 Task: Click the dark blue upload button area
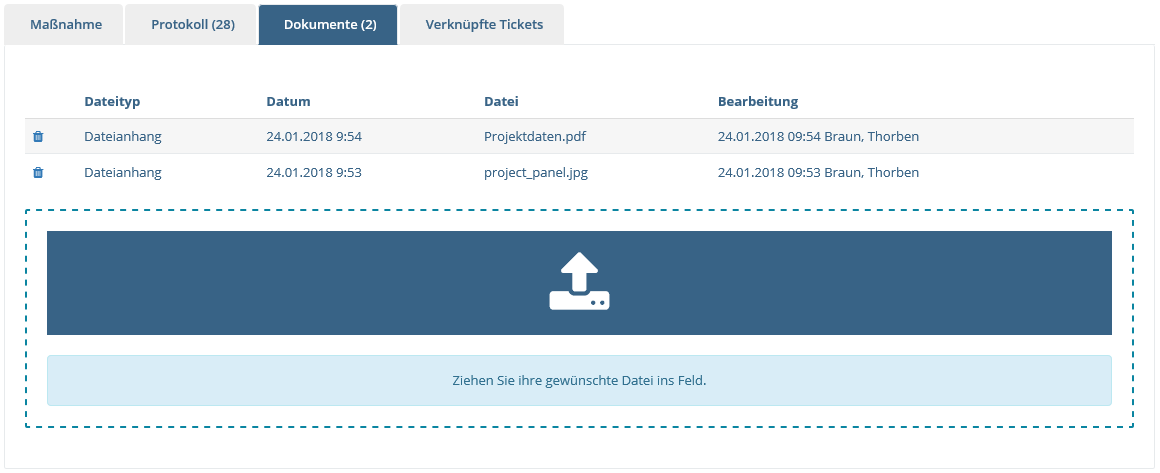pos(579,283)
